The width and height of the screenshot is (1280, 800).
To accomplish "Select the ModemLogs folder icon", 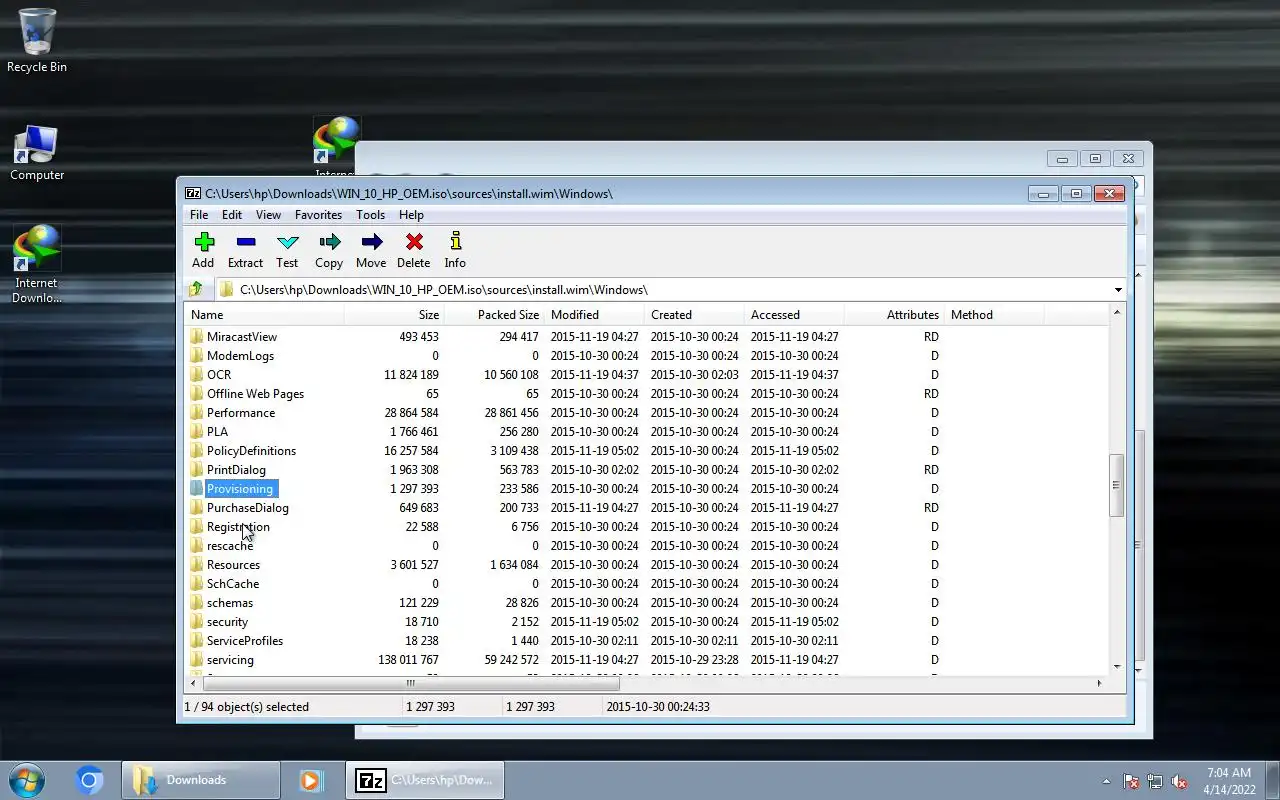I will [196, 356].
